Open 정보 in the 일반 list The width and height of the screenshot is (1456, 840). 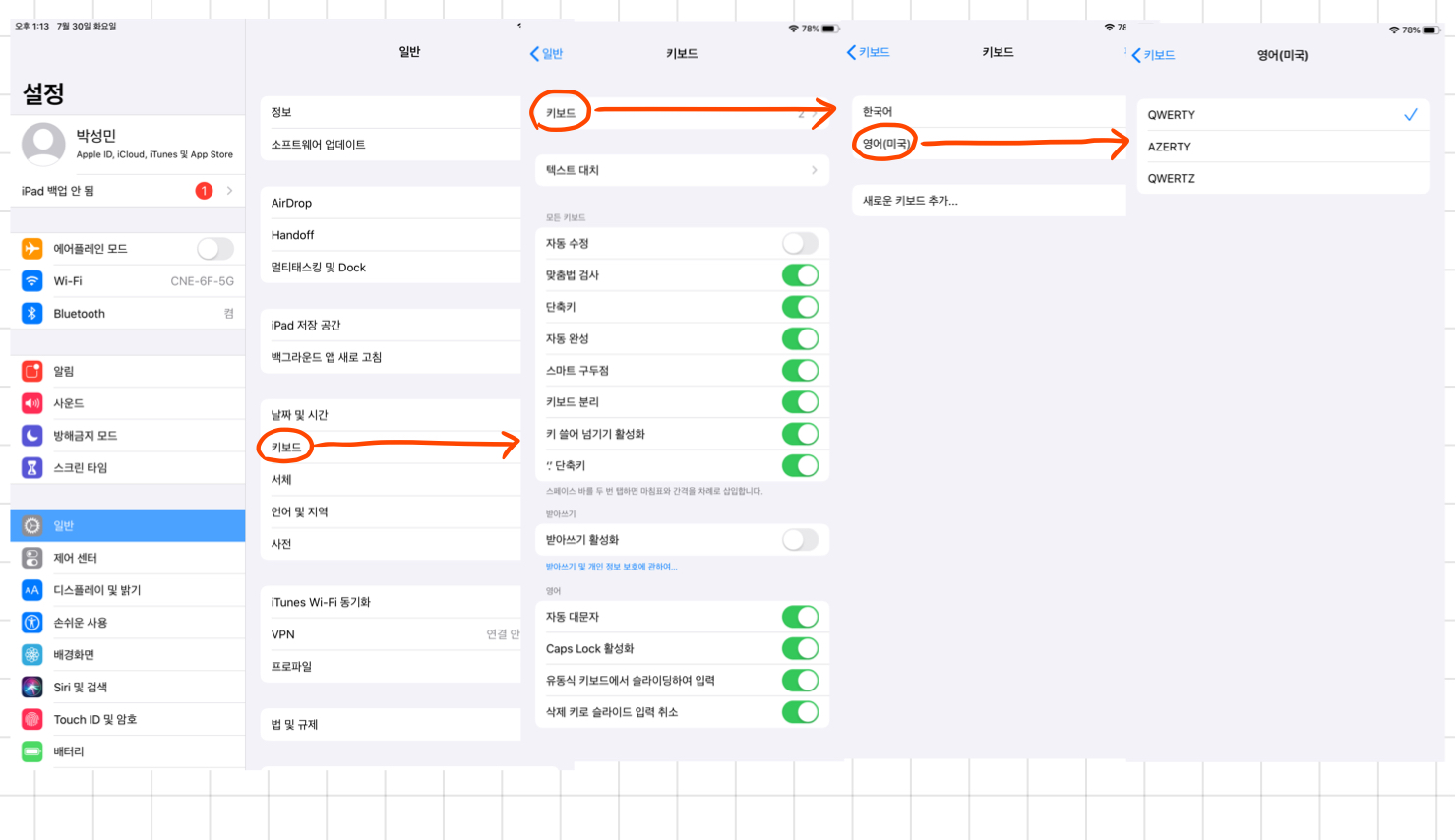391,112
